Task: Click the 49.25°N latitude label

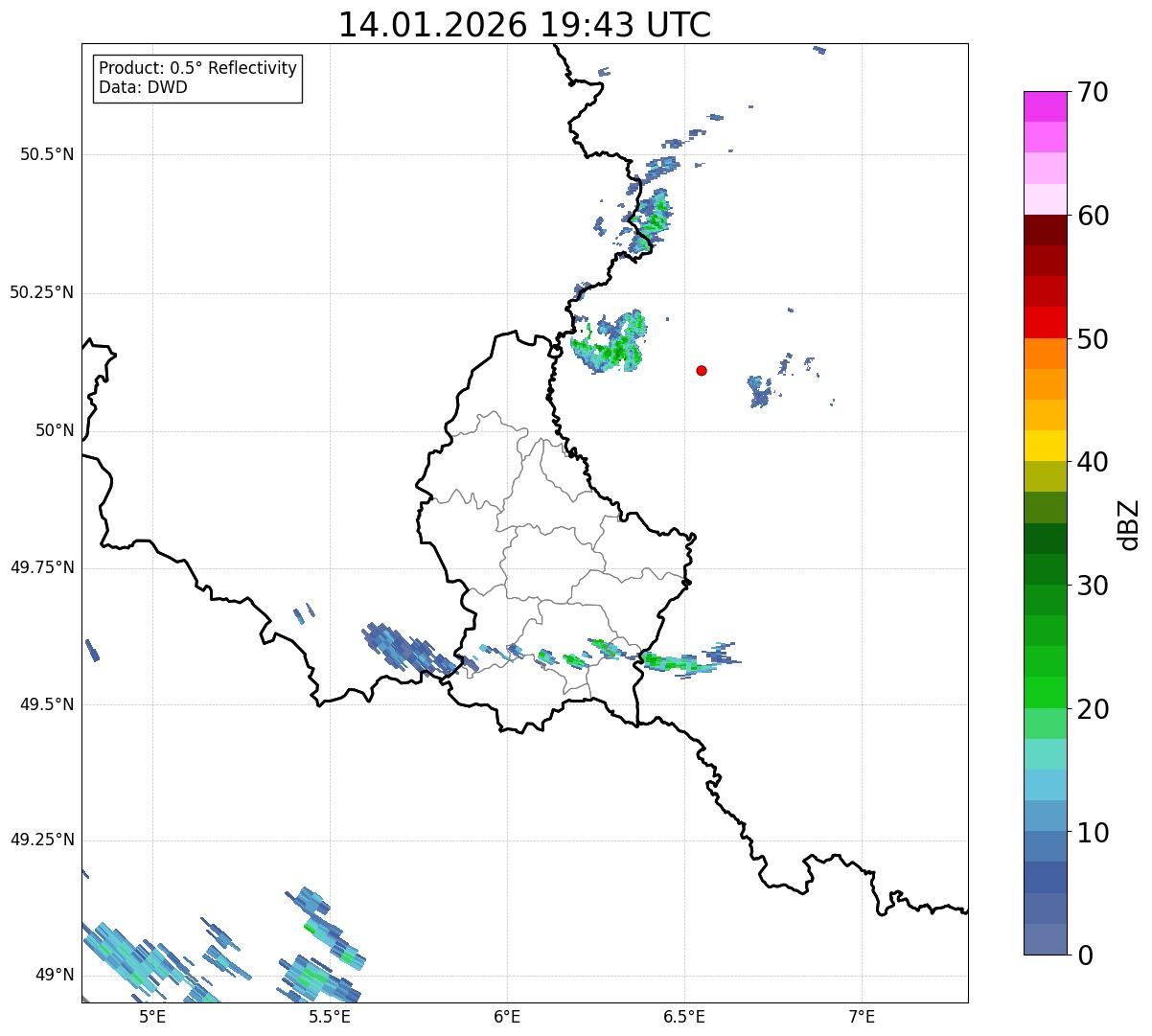Action: (41, 840)
